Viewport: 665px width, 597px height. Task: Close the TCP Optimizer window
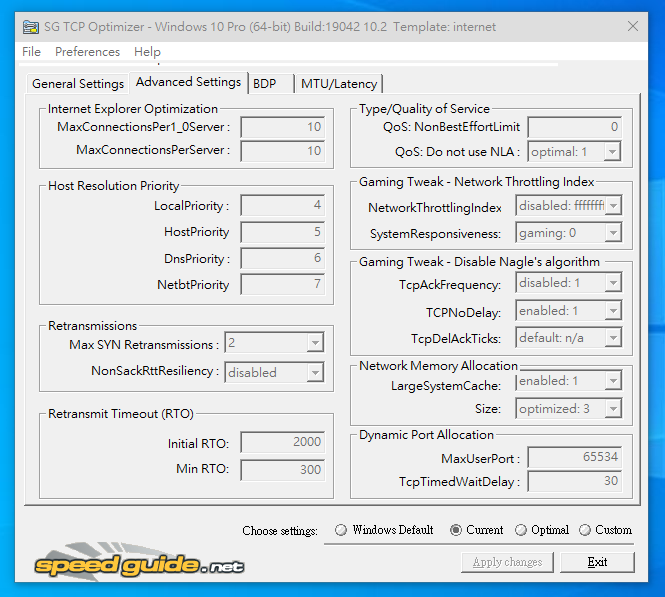click(x=632, y=26)
